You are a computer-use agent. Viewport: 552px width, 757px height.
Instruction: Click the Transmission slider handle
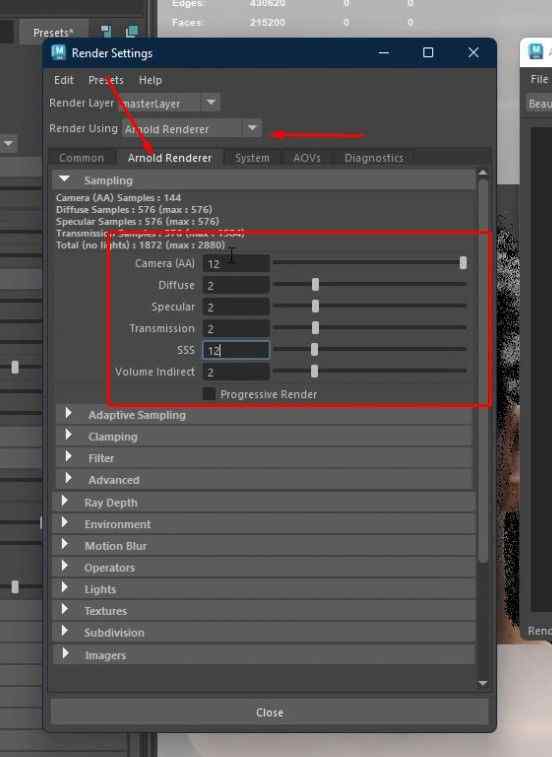[315, 328]
